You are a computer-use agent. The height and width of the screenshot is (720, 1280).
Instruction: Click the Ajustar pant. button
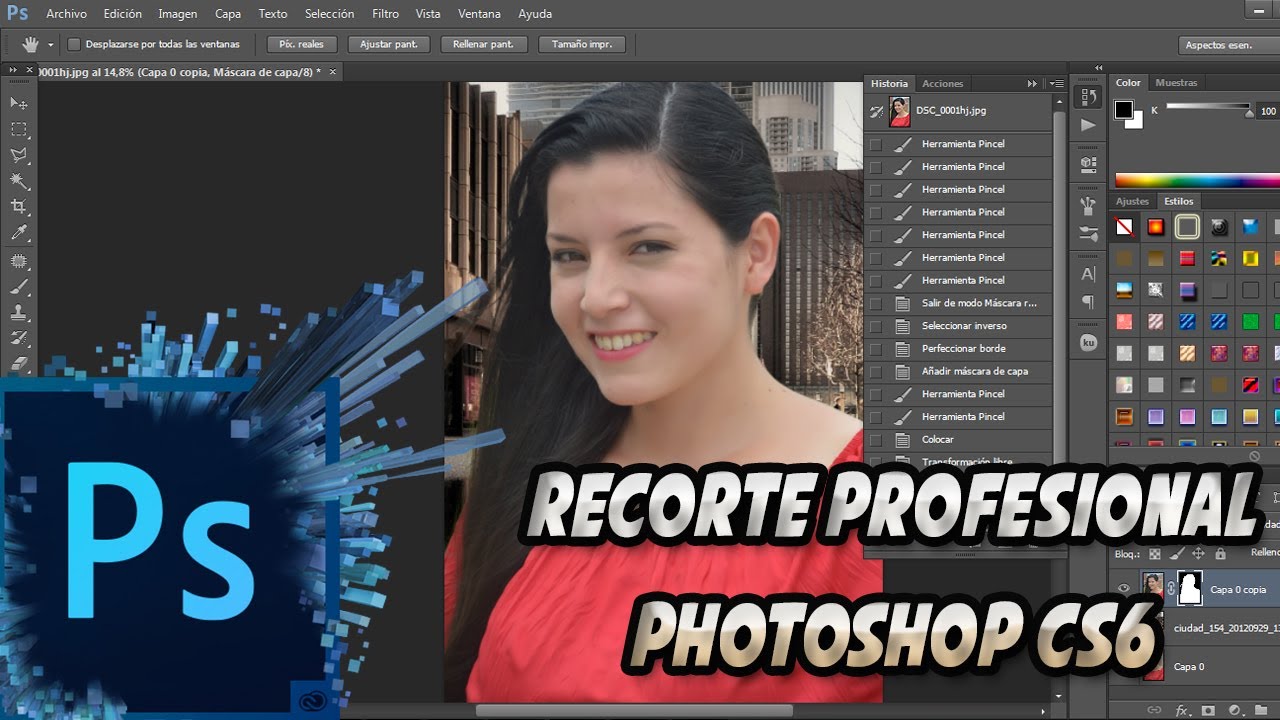tap(389, 44)
